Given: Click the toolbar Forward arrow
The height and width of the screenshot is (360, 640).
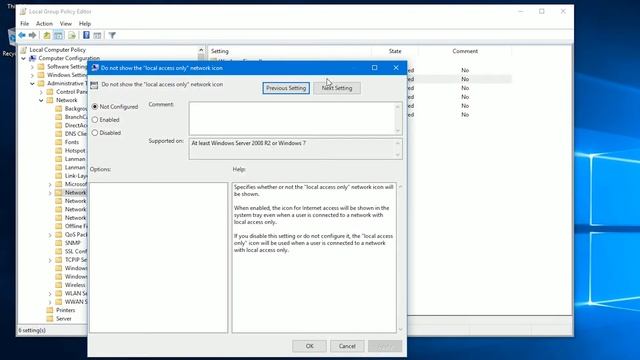Looking at the screenshot, I should pyautogui.click(x=33, y=36).
